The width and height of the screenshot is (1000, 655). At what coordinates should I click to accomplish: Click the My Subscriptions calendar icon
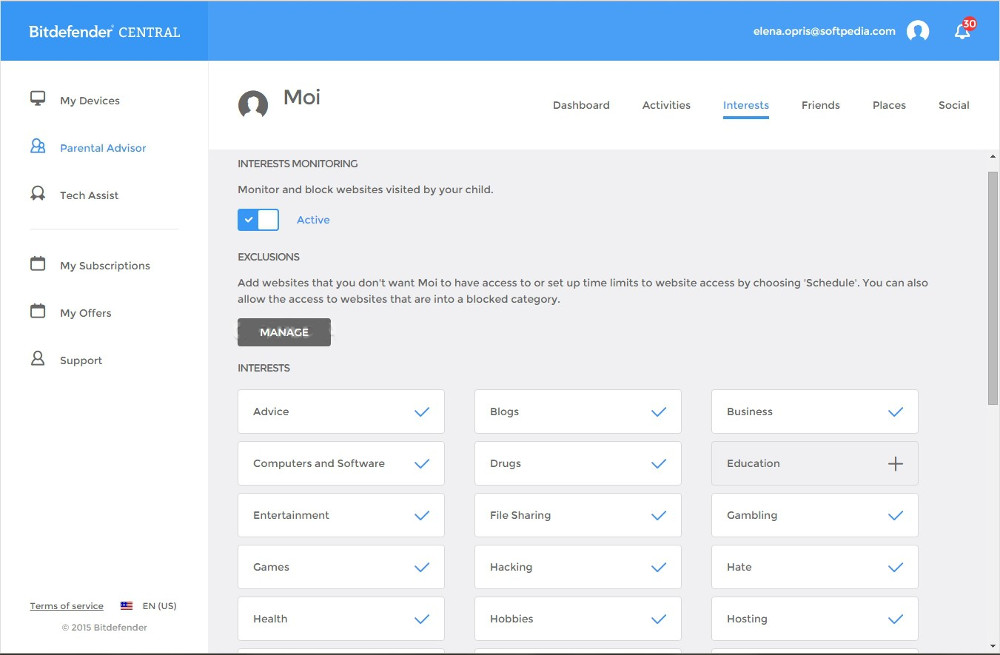38,265
